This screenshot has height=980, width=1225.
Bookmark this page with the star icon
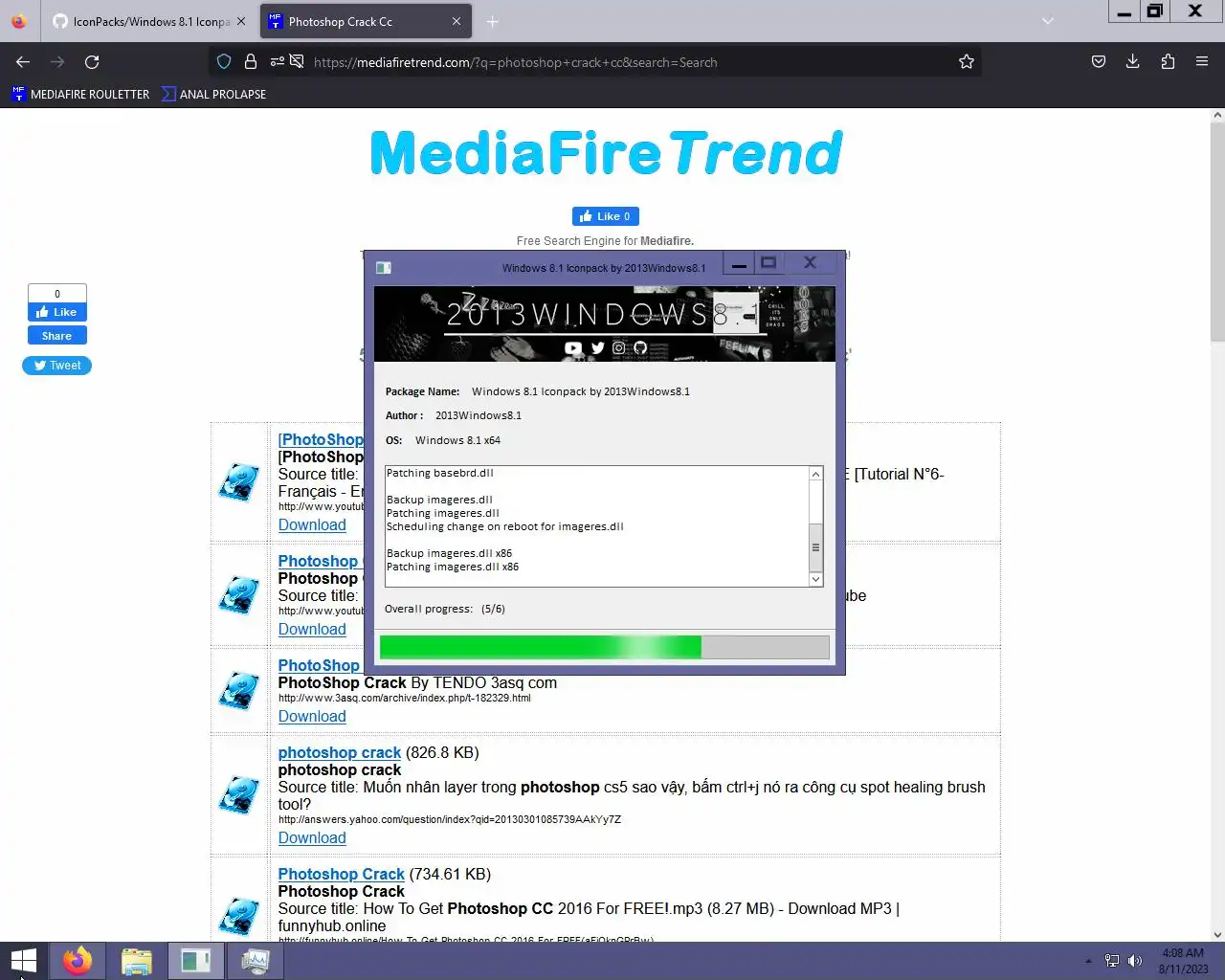pos(967,62)
